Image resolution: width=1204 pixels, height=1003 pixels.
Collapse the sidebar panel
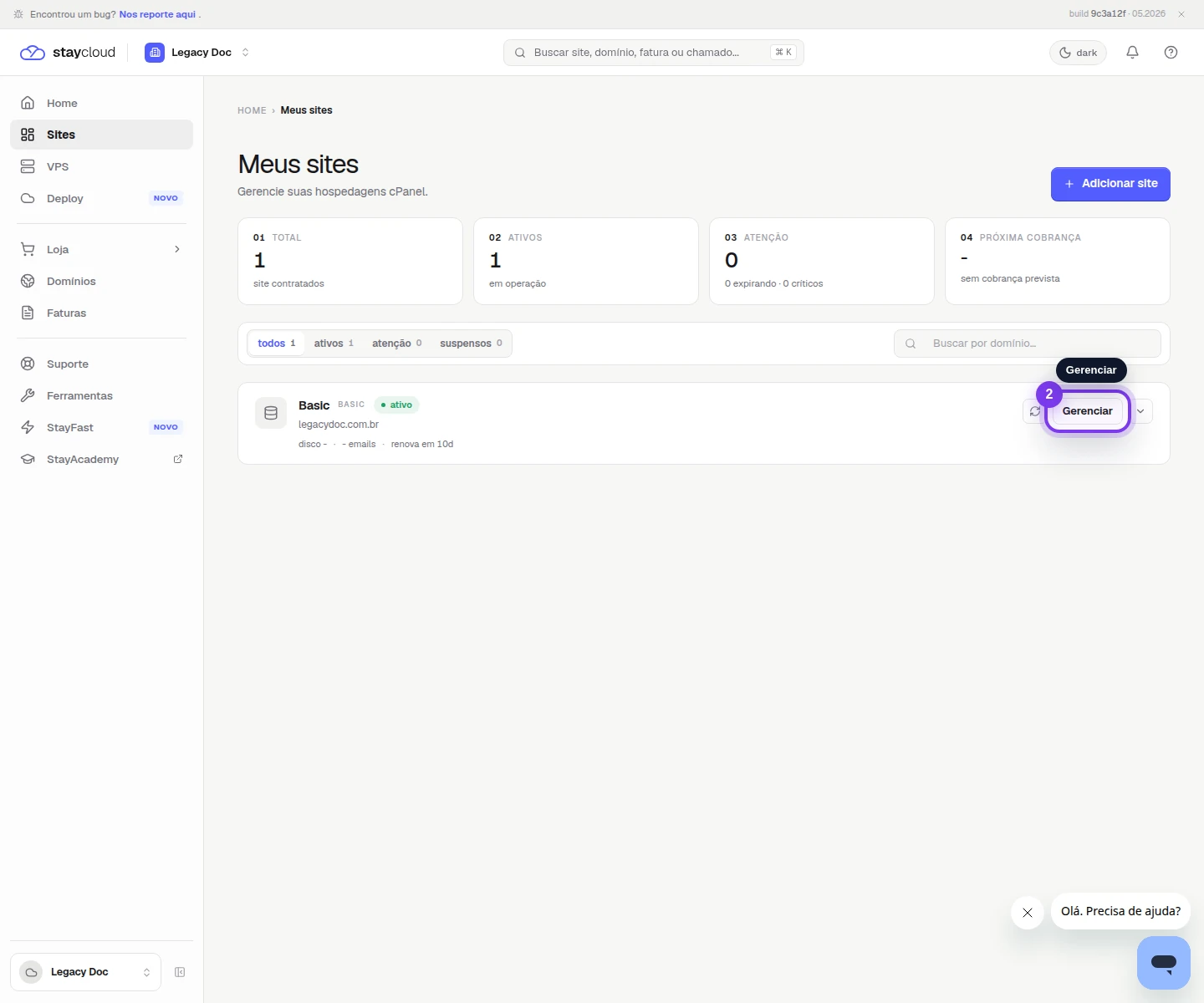[180, 972]
